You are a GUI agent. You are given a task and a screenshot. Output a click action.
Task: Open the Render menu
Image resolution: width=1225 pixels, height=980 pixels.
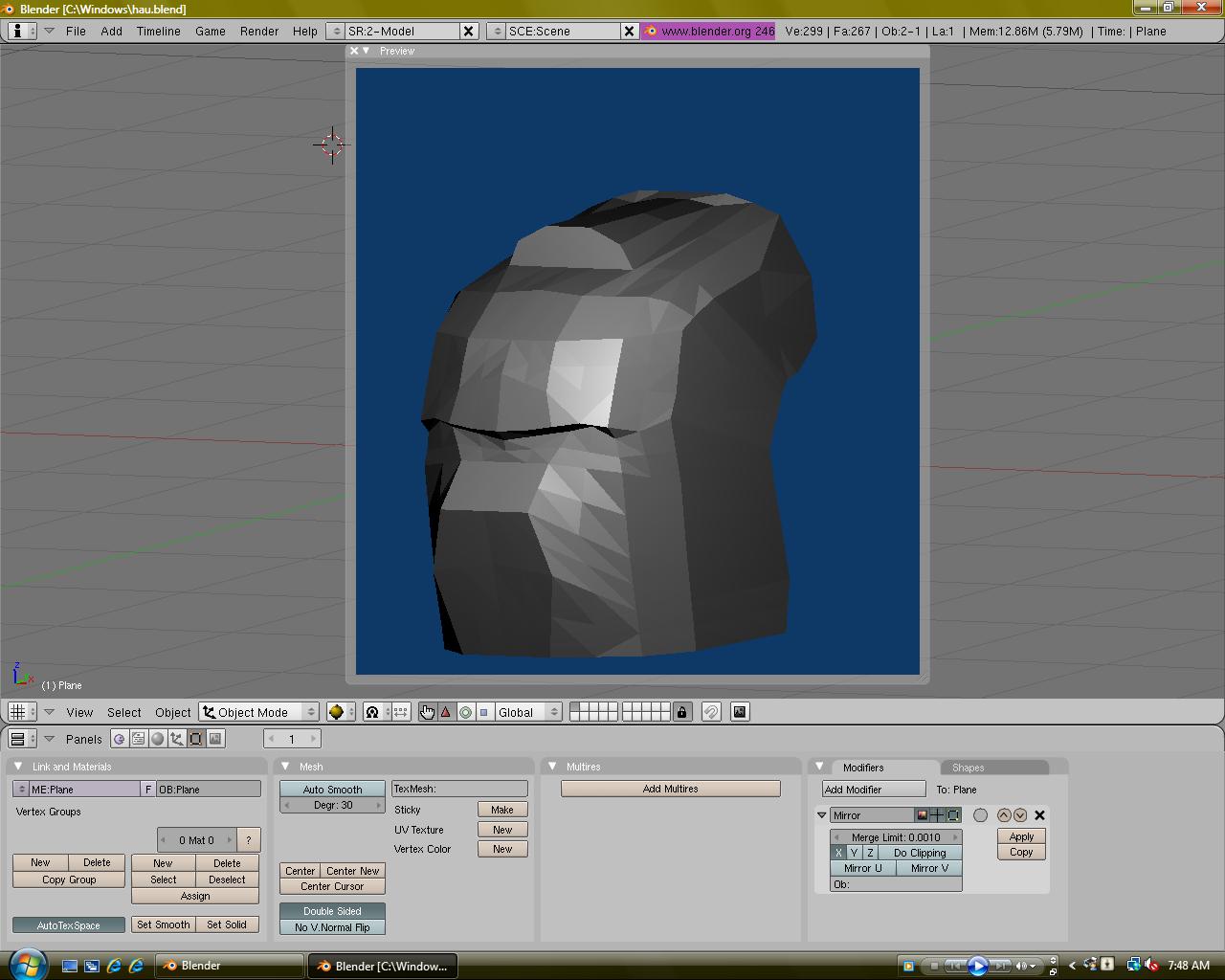tap(259, 31)
